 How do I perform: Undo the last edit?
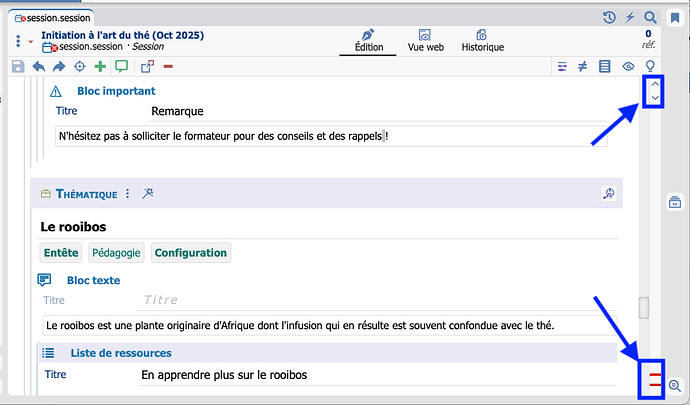39,67
